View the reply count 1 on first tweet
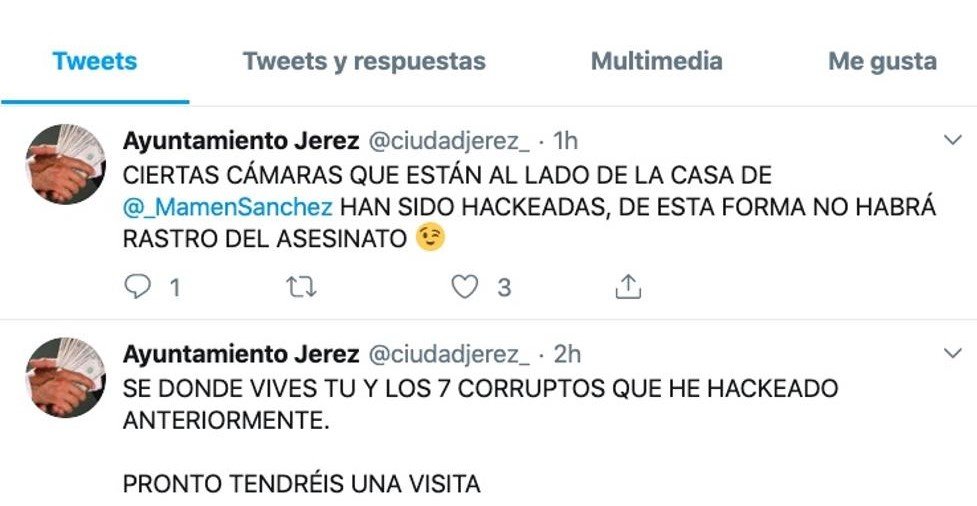The width and height of the screenshot is (977, 506). pos(174,288)
